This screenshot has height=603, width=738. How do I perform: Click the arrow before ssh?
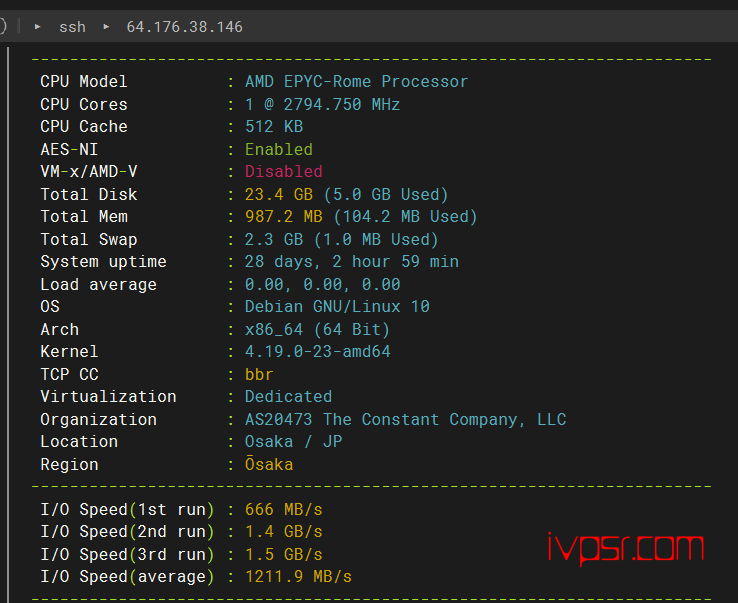[38, 27]
